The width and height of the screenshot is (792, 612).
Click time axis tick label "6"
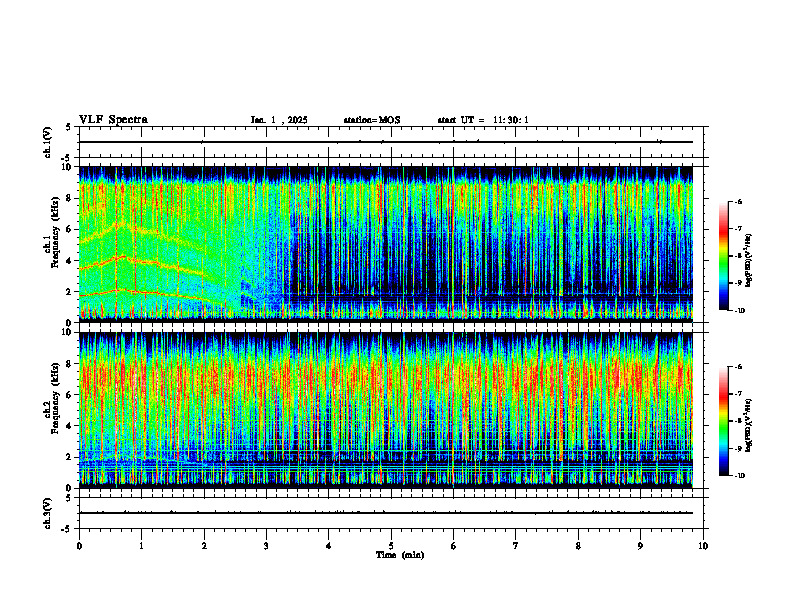click(453, 546)
